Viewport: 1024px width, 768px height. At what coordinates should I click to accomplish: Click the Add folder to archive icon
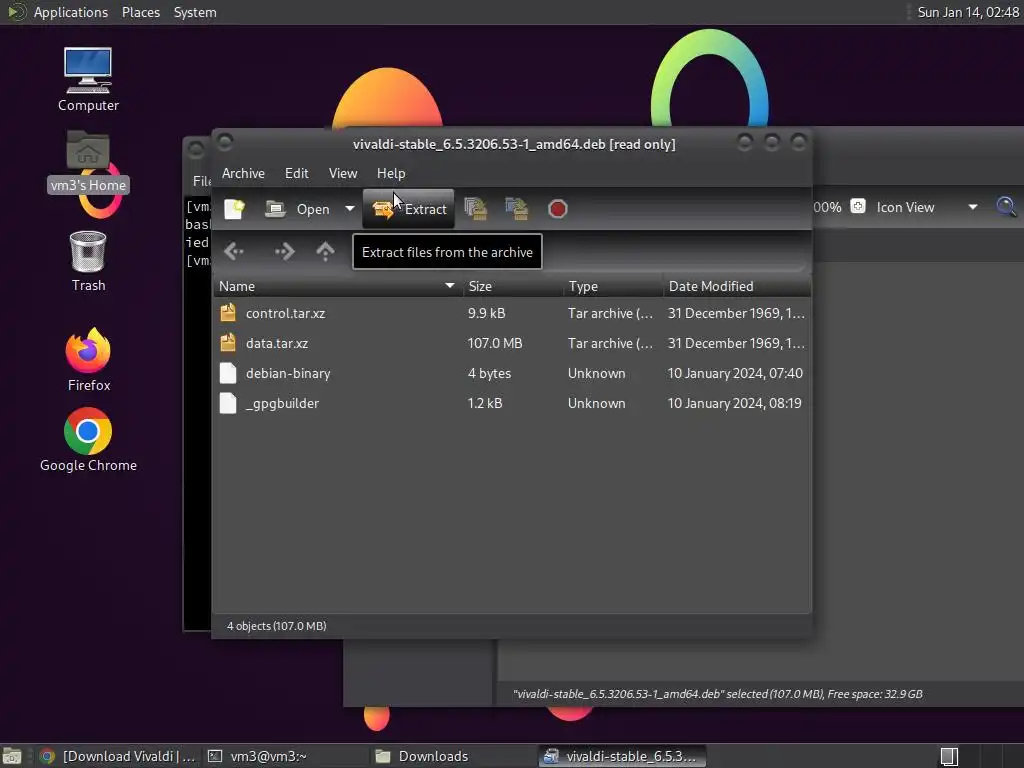[516, 209]
